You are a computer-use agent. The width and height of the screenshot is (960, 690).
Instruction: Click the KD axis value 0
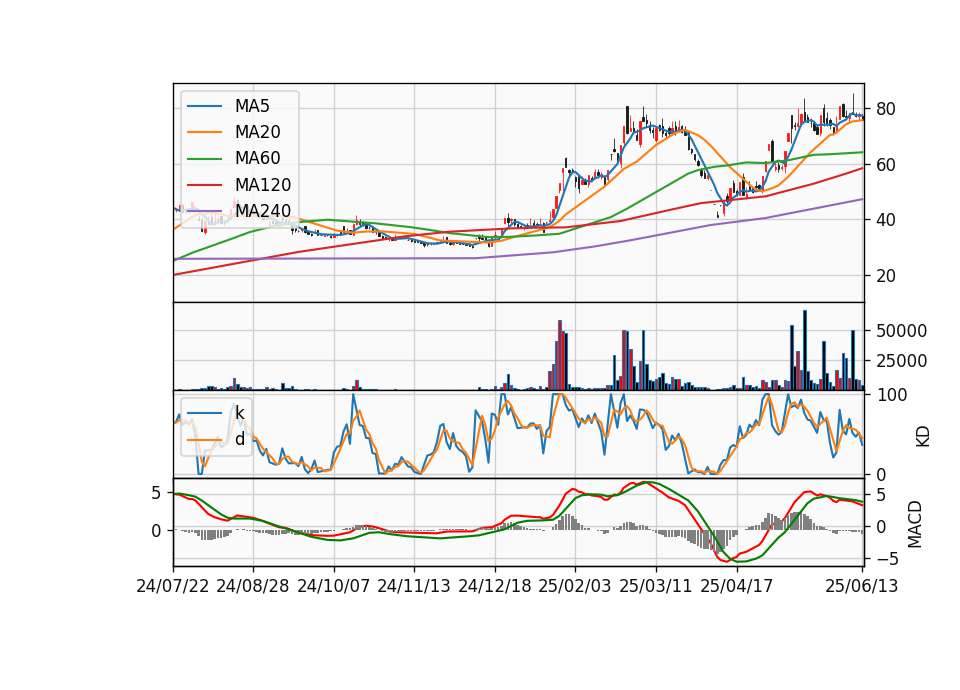click(881, 474)
